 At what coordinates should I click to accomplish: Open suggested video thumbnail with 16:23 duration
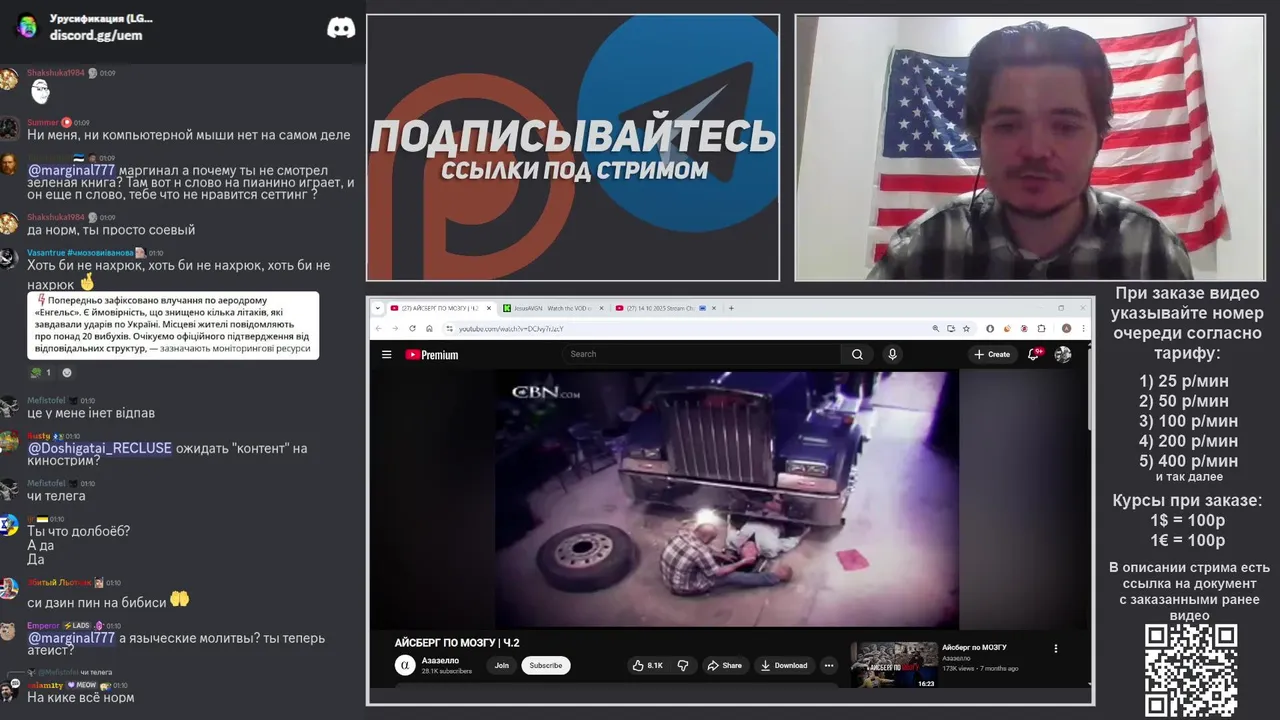point(894,665)
